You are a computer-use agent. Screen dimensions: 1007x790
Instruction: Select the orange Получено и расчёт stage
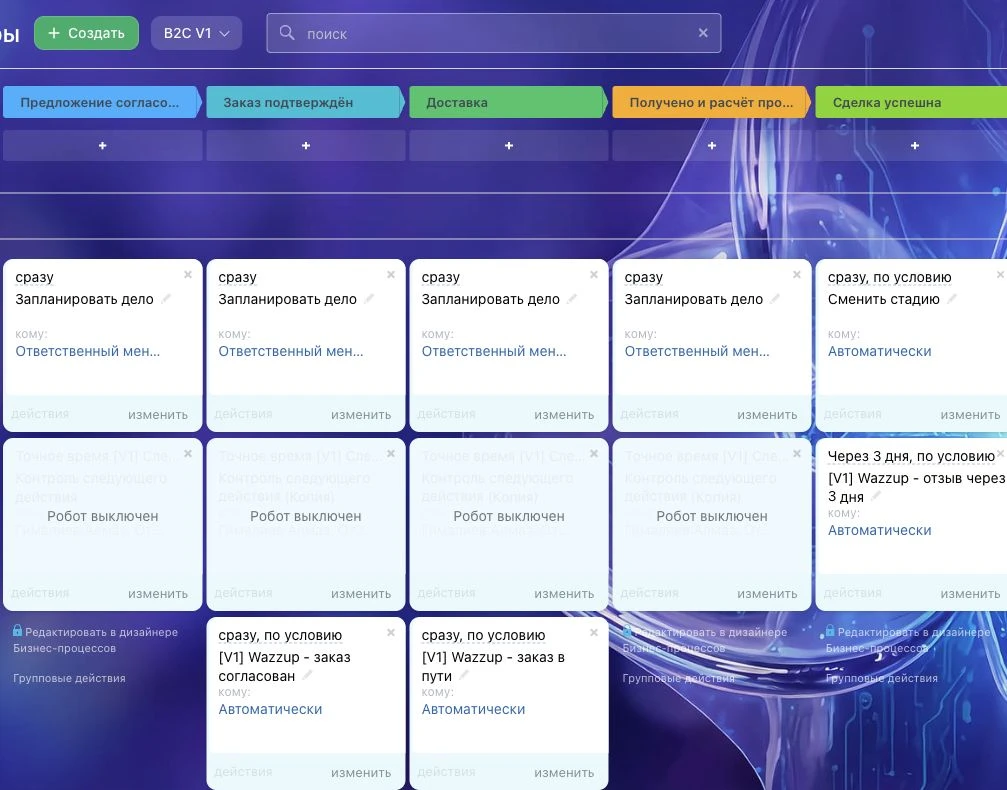pyautogui.click(x=710, y=102)
